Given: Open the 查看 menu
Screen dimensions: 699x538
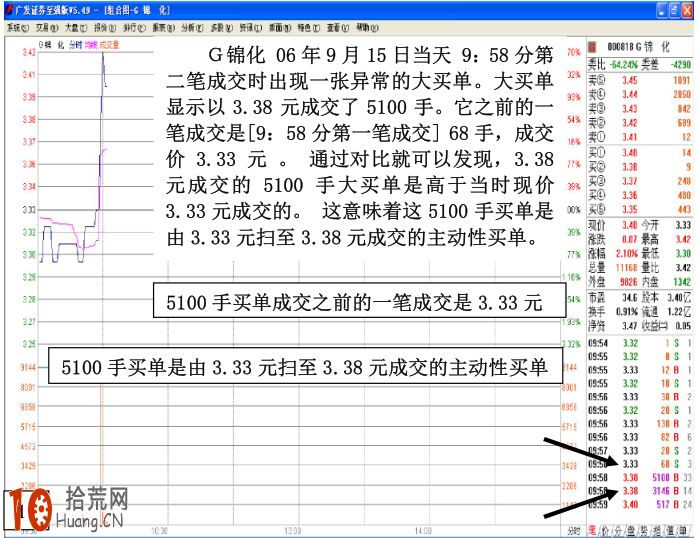Looking at the screenshot, I should pos(337,28).
